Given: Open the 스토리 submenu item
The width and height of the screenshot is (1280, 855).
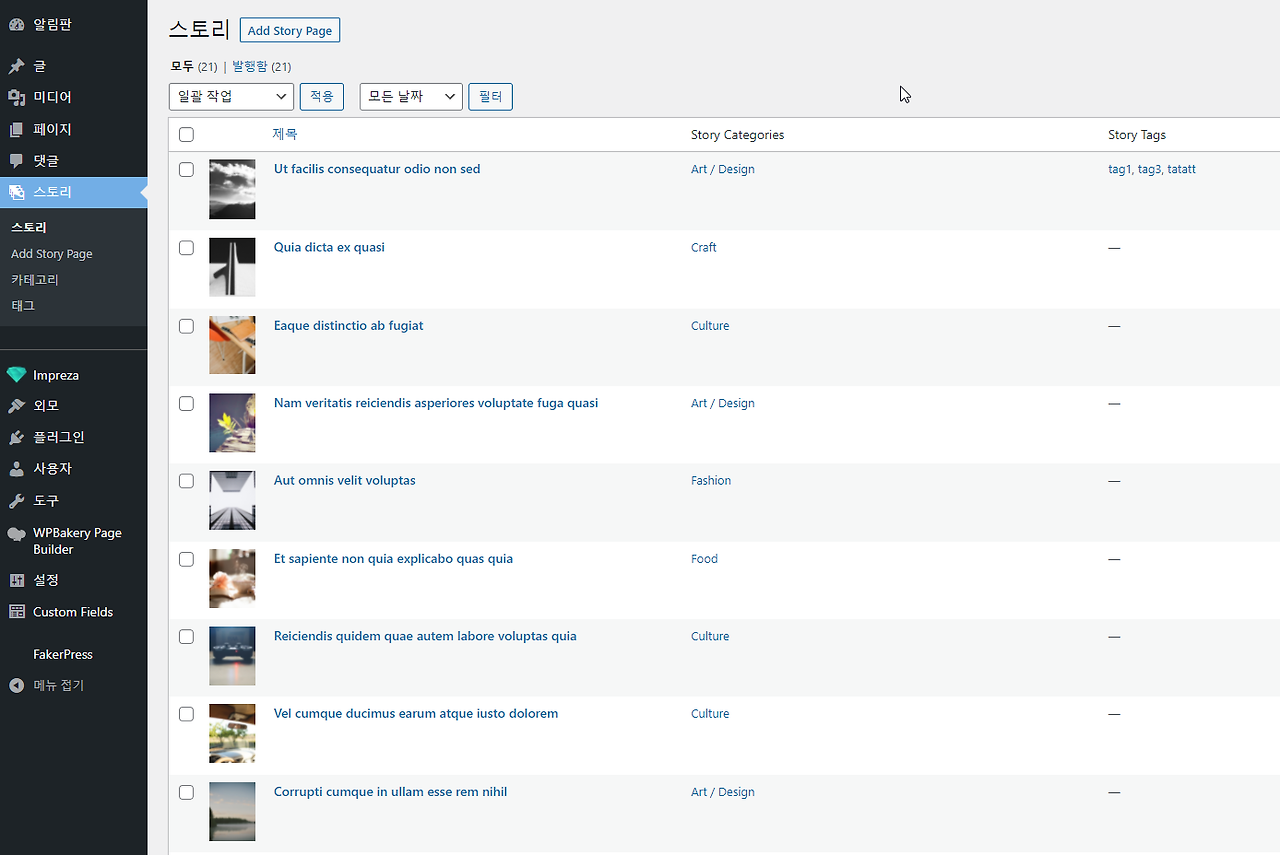Looking at the screenshot, I should 29,228.
